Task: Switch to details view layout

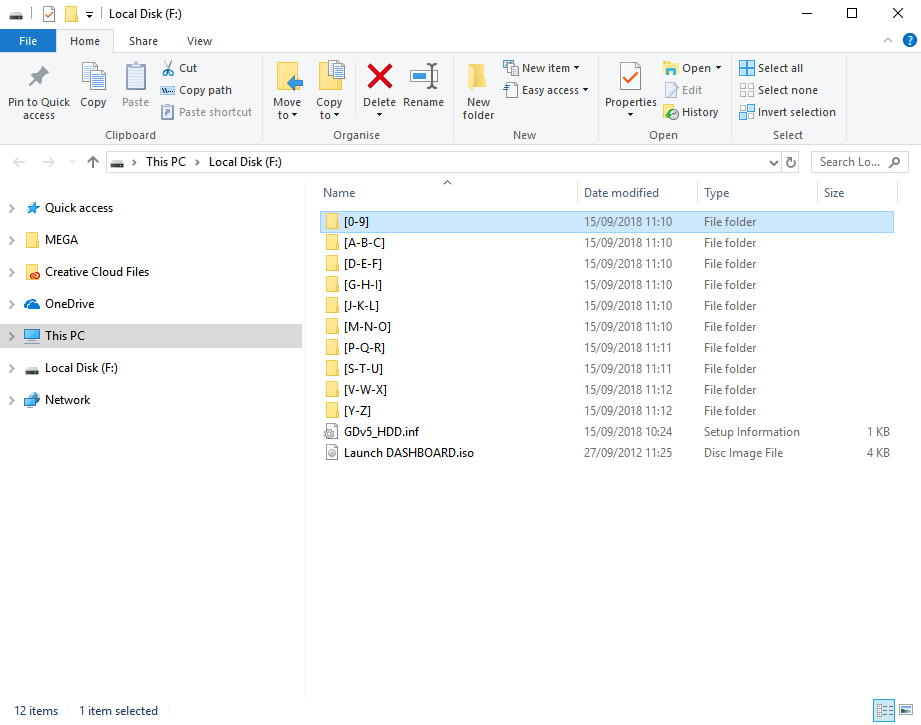Action: pyautogui.click(x=884, y=711)
